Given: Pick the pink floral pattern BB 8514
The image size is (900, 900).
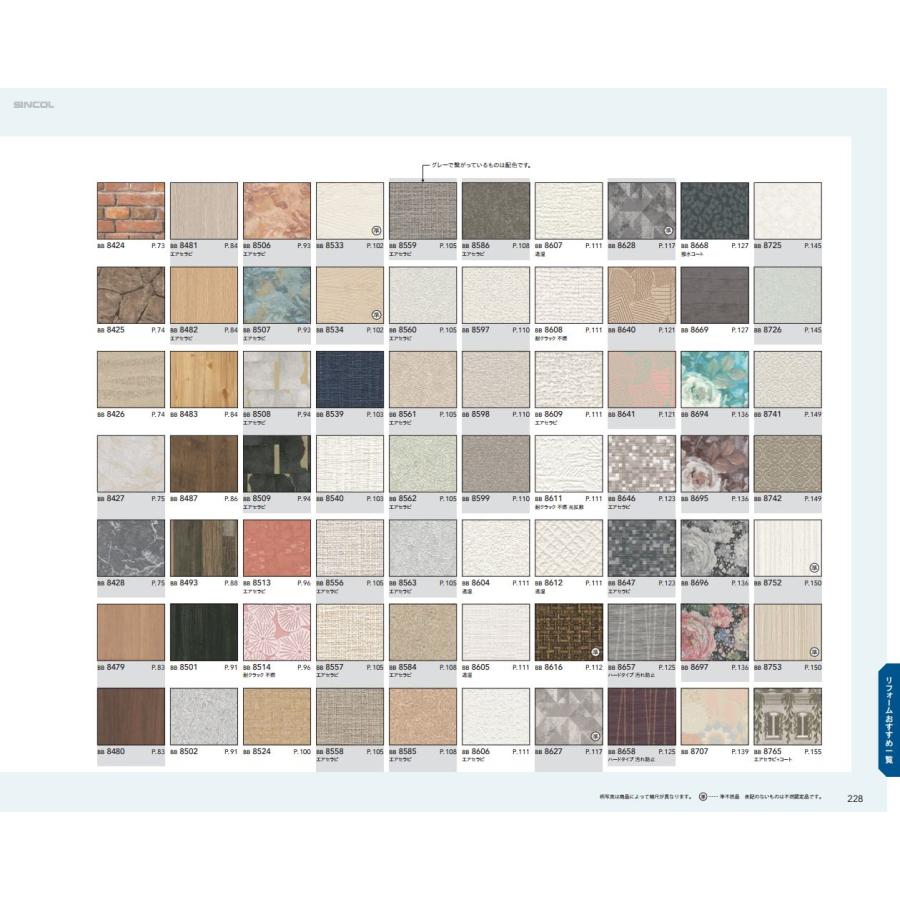Looking at the screenshot, I should pyautogui.click(x=277, y=632).
